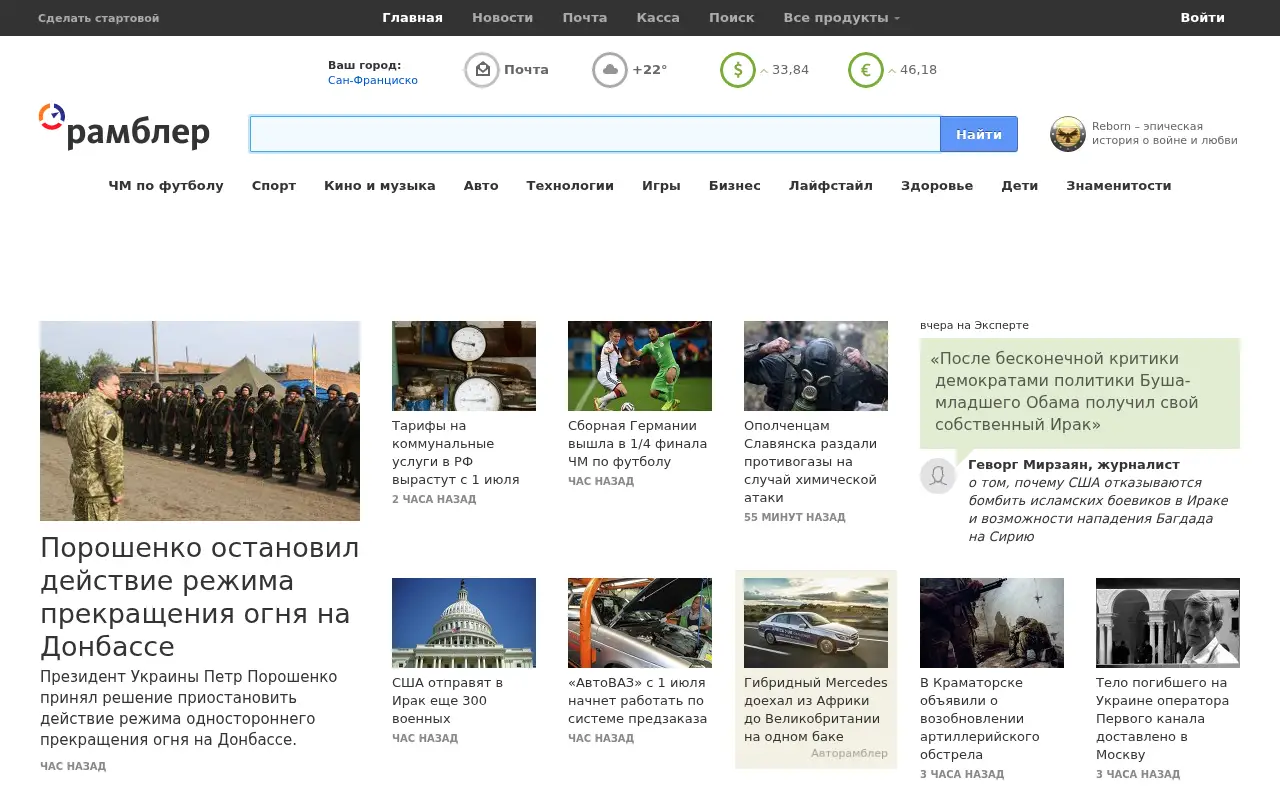Viewport: 1280px width, 800px height.
Task: Open the Reborn game promo icon
Action: tap(1068, 134)
